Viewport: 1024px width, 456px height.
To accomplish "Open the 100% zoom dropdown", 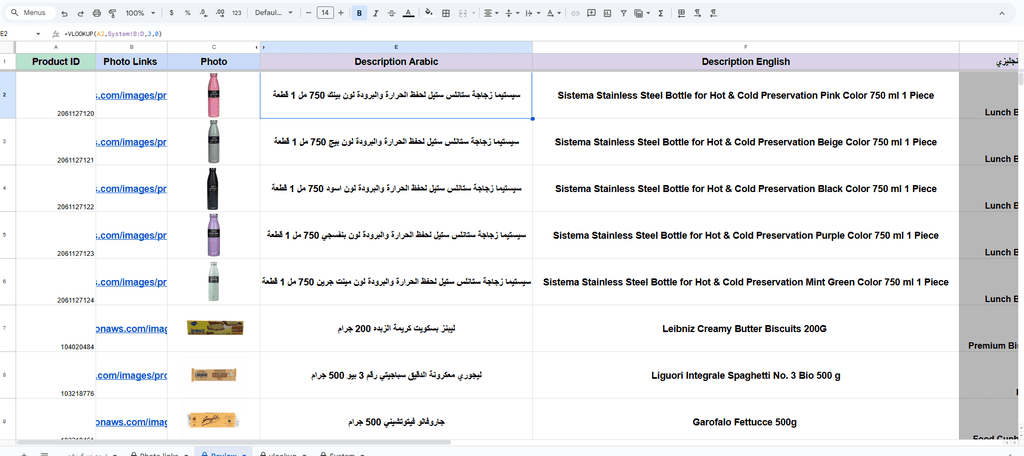I will pyautogui.click(x=139, y=13).
